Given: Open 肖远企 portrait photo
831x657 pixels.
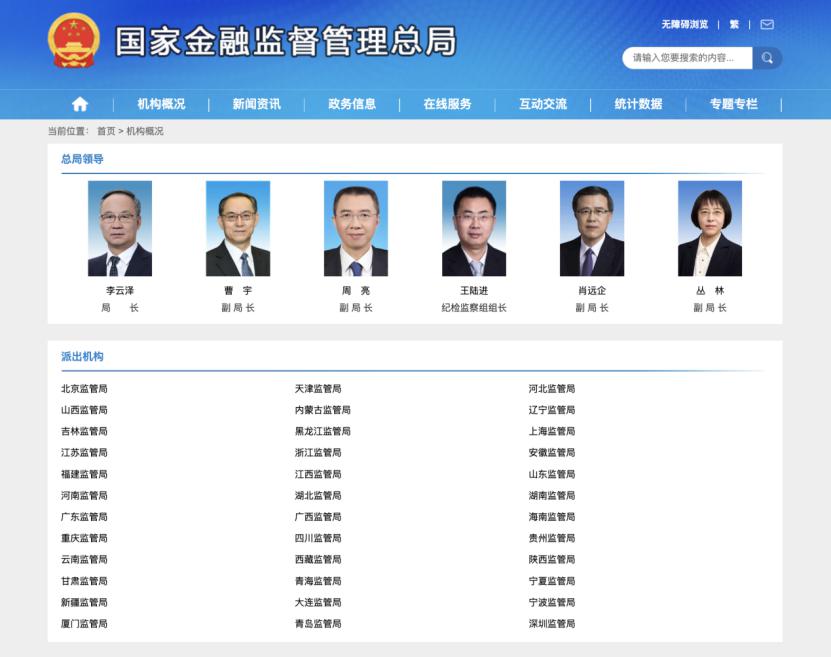Looking at the screenshot, I should click(592, 228).
